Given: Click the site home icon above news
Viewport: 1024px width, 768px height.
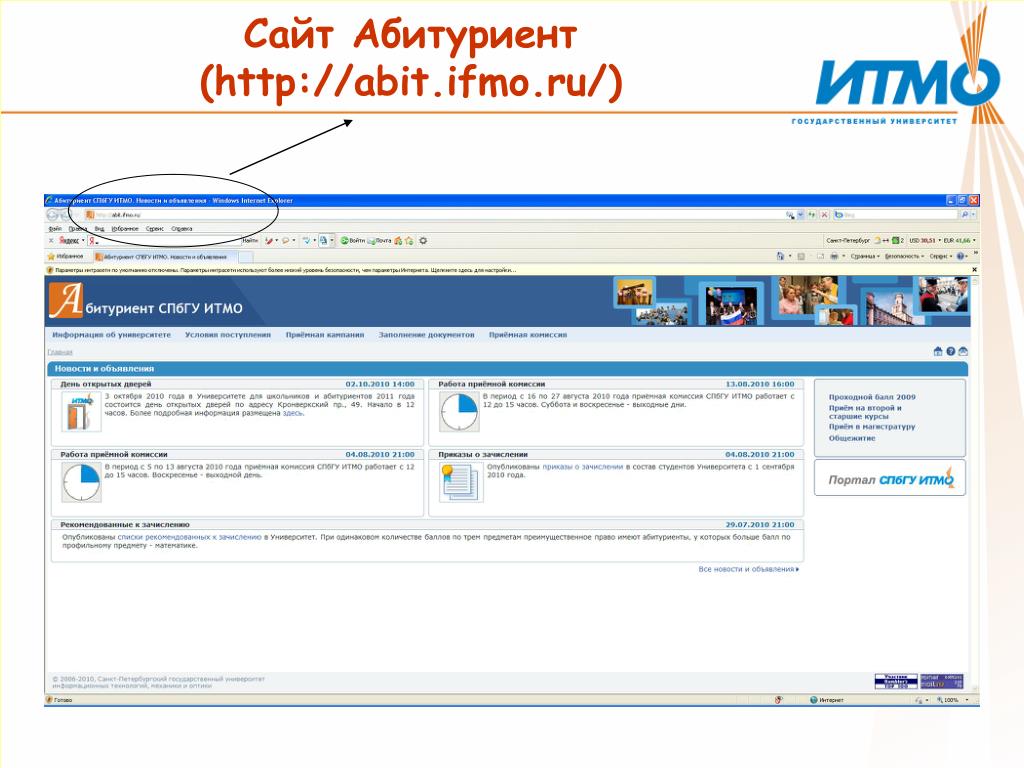Looking at the screenshot, I should coord(938,351).
